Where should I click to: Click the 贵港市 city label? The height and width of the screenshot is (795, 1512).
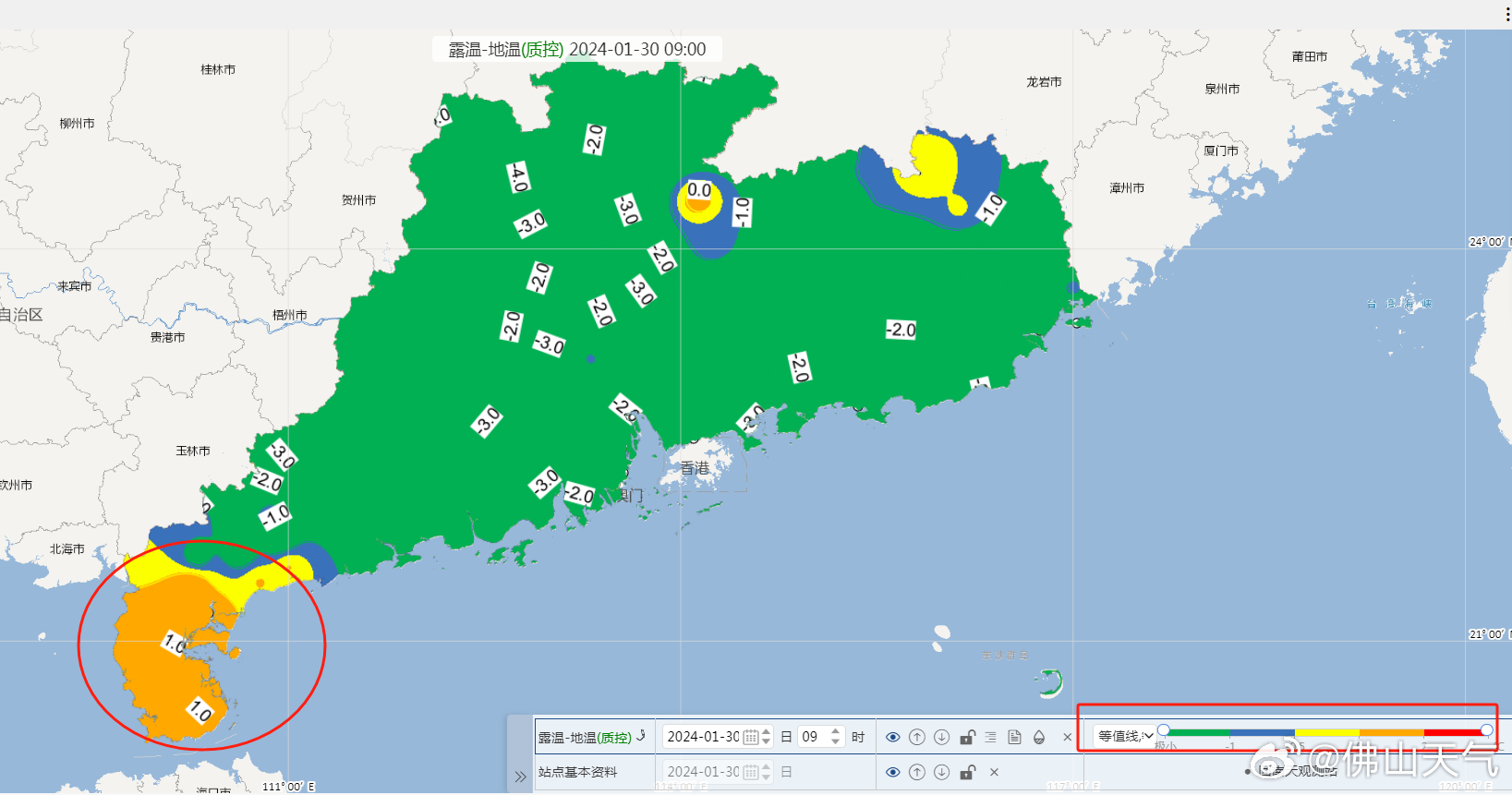167,337
